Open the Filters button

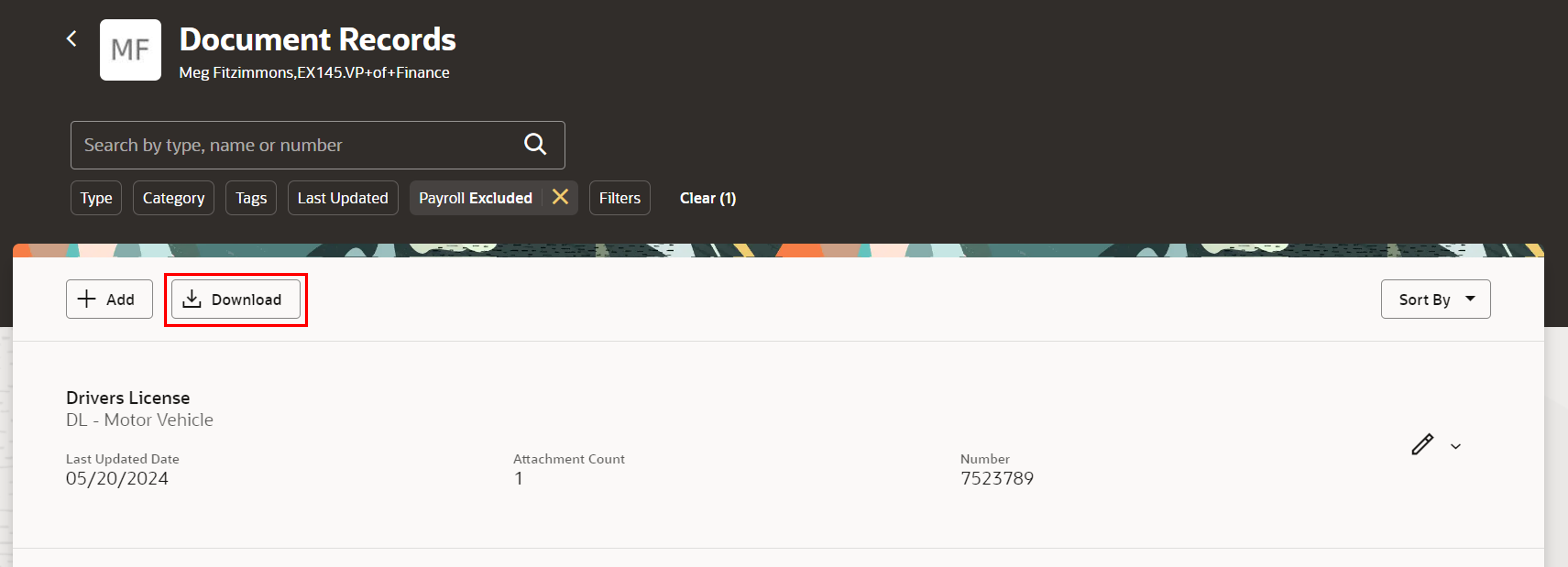619,198
